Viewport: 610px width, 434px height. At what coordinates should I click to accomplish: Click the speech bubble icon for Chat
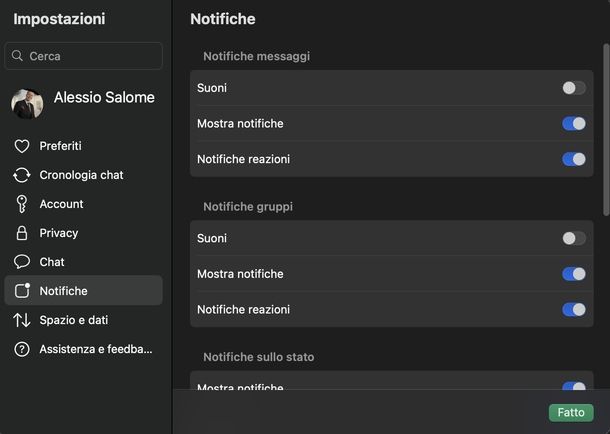[x=22, y=262]
